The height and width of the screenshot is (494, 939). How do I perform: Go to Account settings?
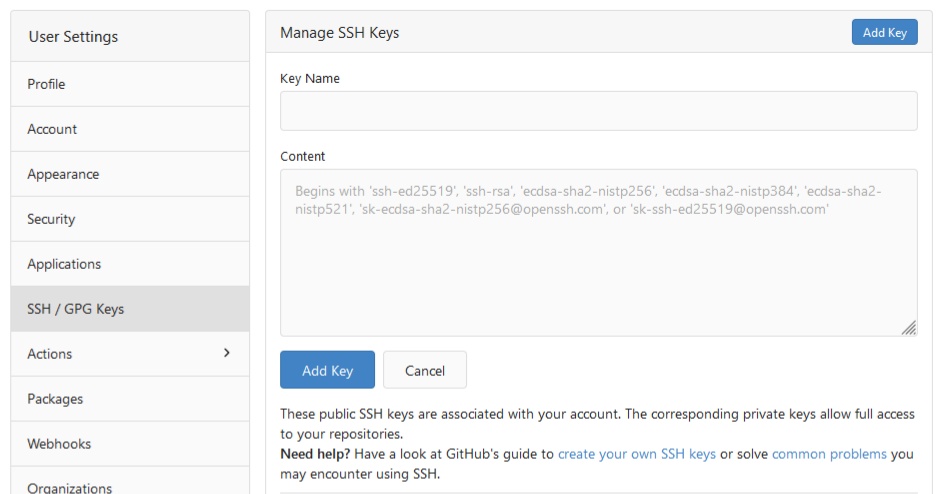52,129
